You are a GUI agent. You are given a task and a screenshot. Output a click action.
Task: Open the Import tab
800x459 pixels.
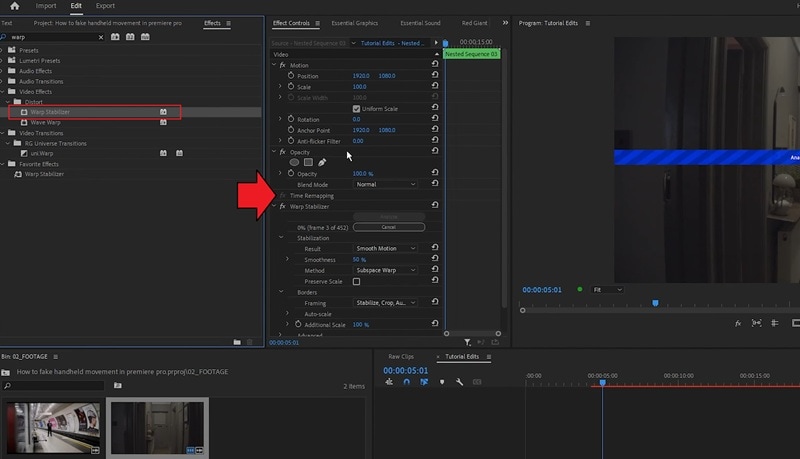point(46,6)
